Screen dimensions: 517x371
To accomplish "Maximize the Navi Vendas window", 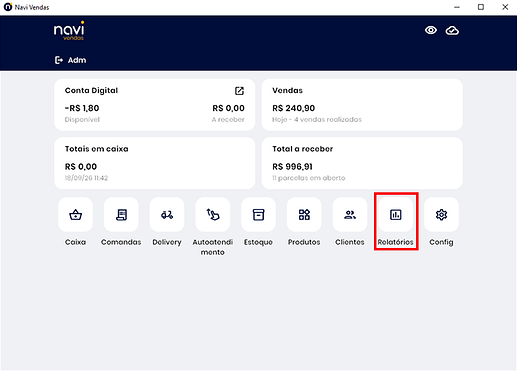I will pos(481,7).
